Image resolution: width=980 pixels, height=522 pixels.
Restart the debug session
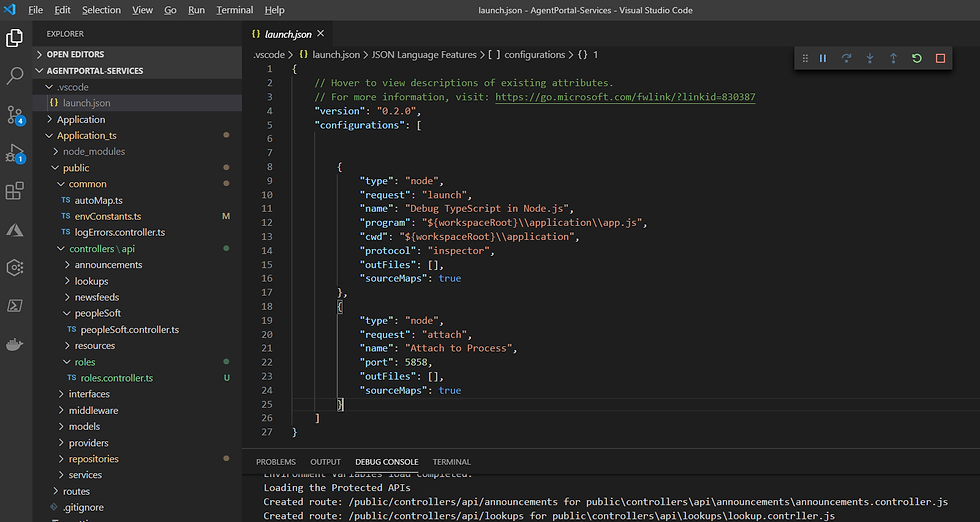pyautogui.click(x=916, y=58)
